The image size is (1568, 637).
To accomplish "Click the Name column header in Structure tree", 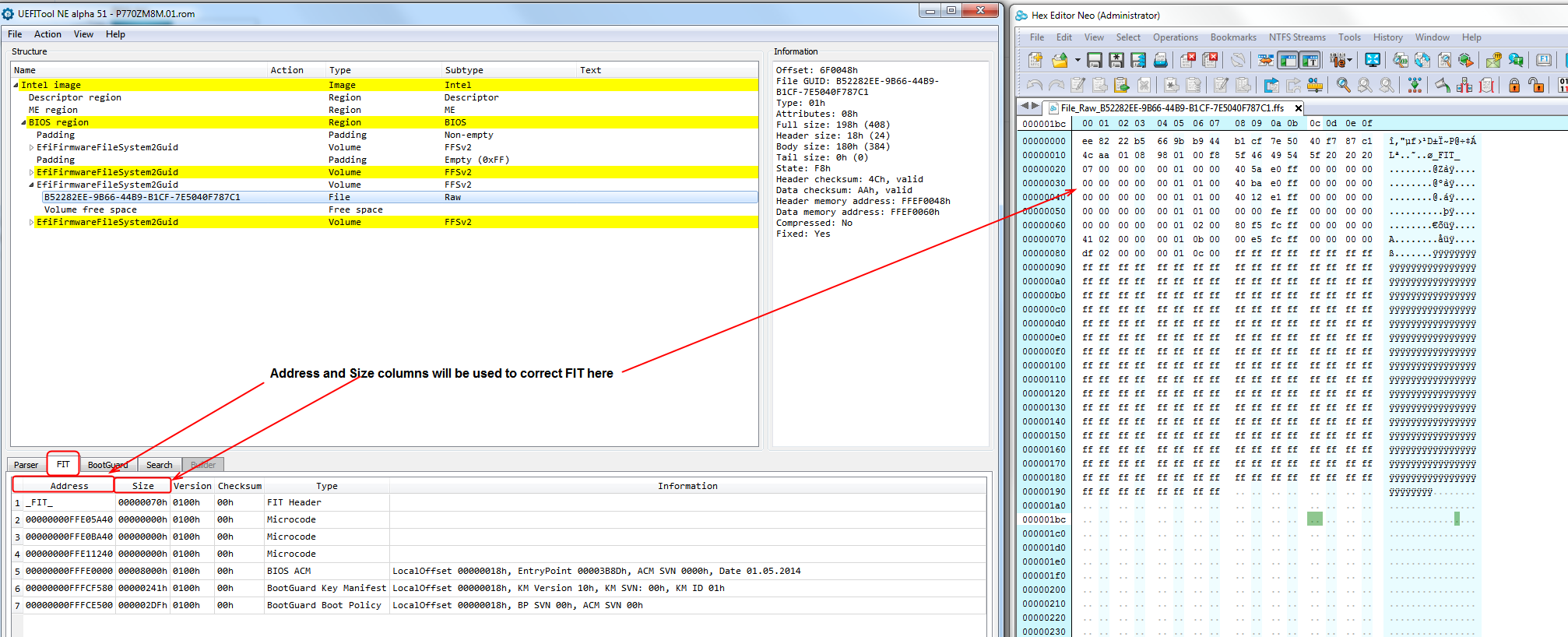I will pos(139,70).
